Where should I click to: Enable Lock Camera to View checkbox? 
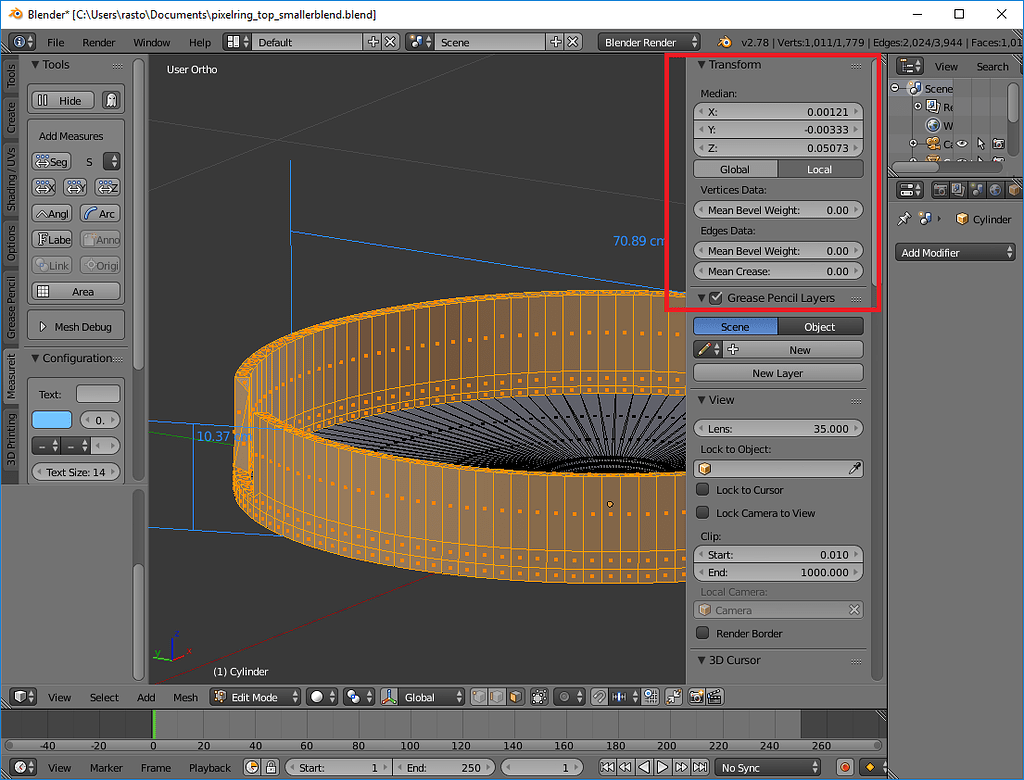pyautogui.click(x=703, y=512)
